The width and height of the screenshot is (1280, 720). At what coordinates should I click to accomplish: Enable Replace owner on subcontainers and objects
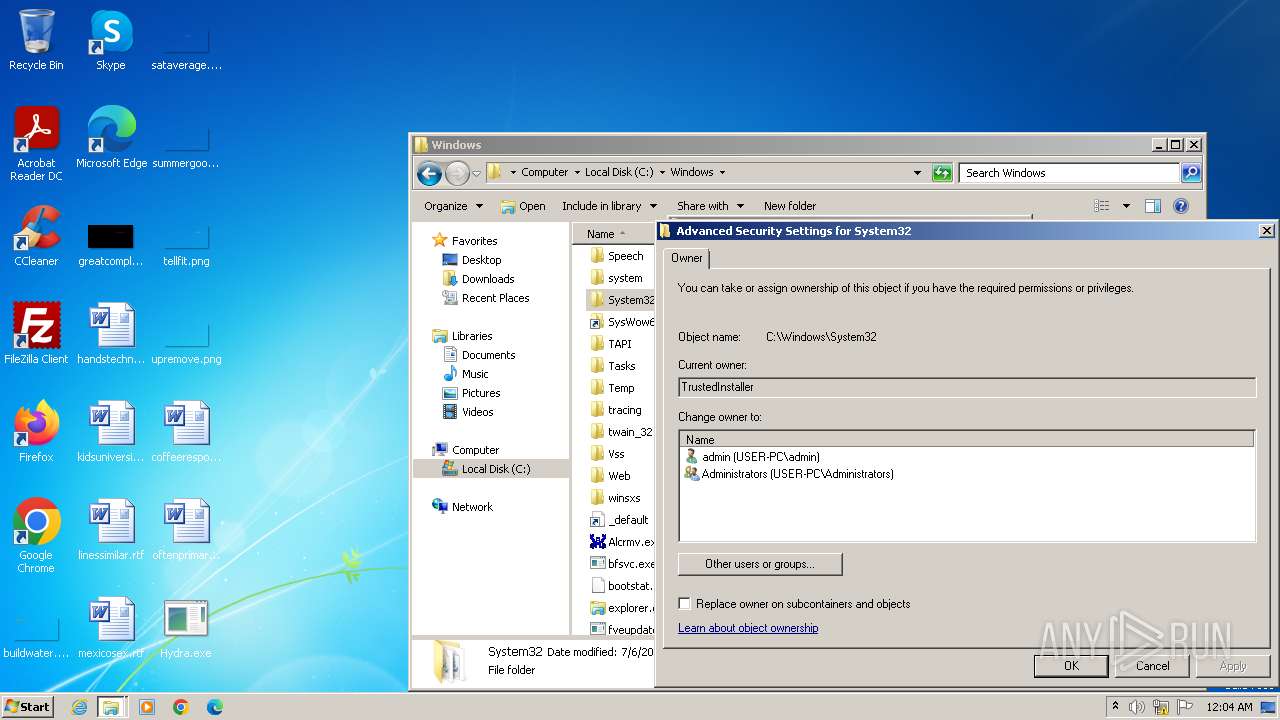pos(685,604)
